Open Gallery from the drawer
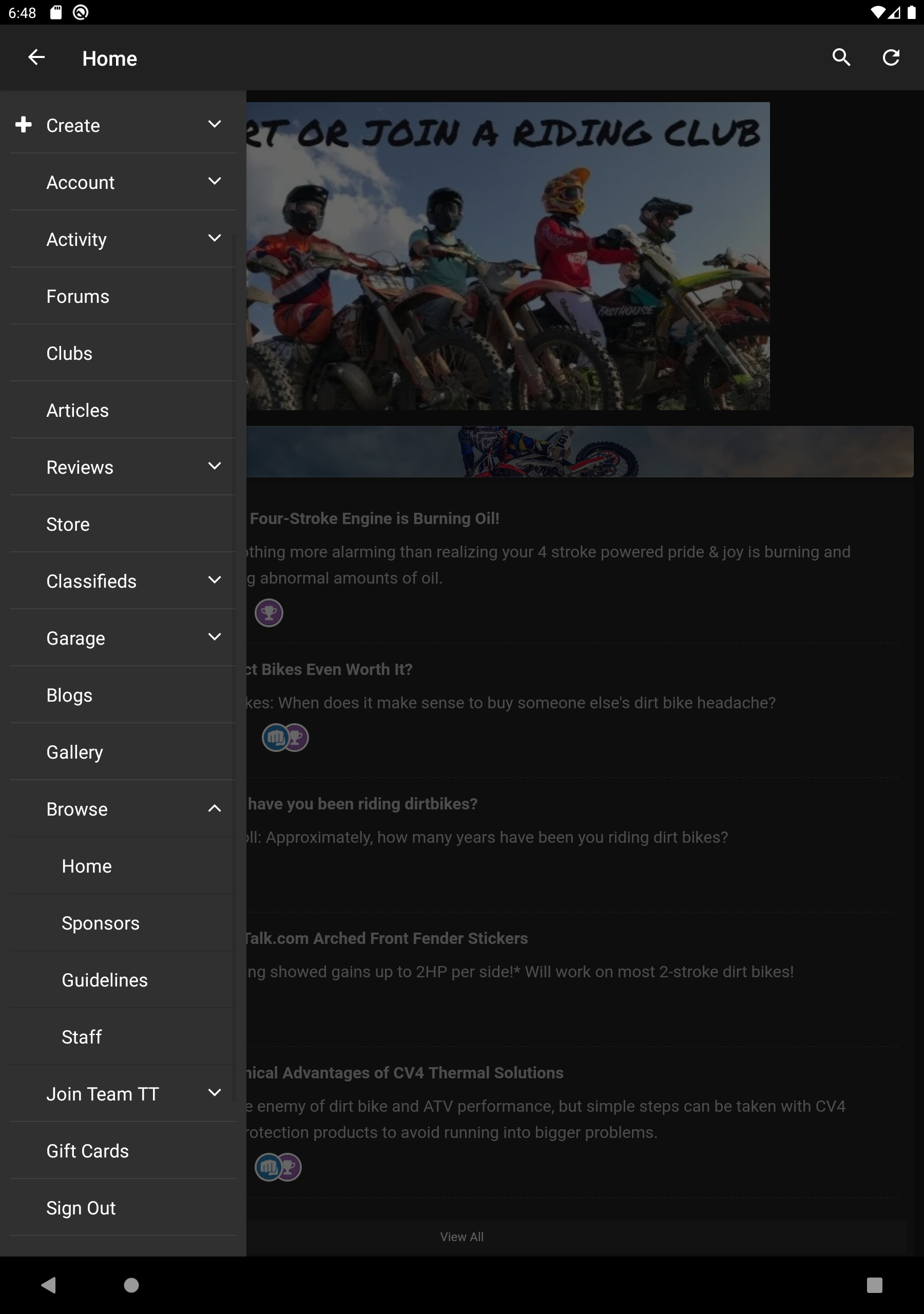The width and height of the screenshot is (924, 1314). pyautogui.click(x=123, y=752)
